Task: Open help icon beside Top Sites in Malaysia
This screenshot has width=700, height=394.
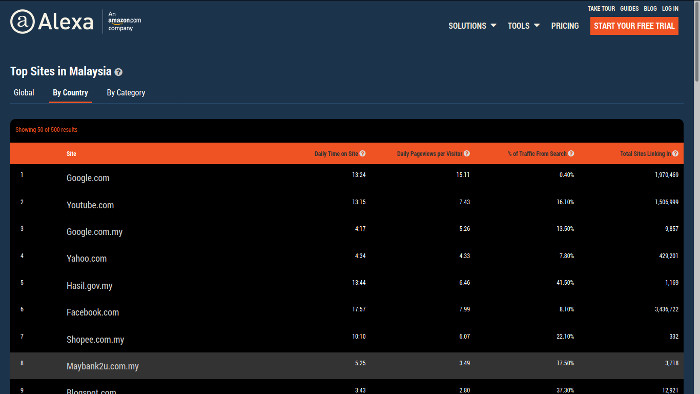Action: pos(118,72)
